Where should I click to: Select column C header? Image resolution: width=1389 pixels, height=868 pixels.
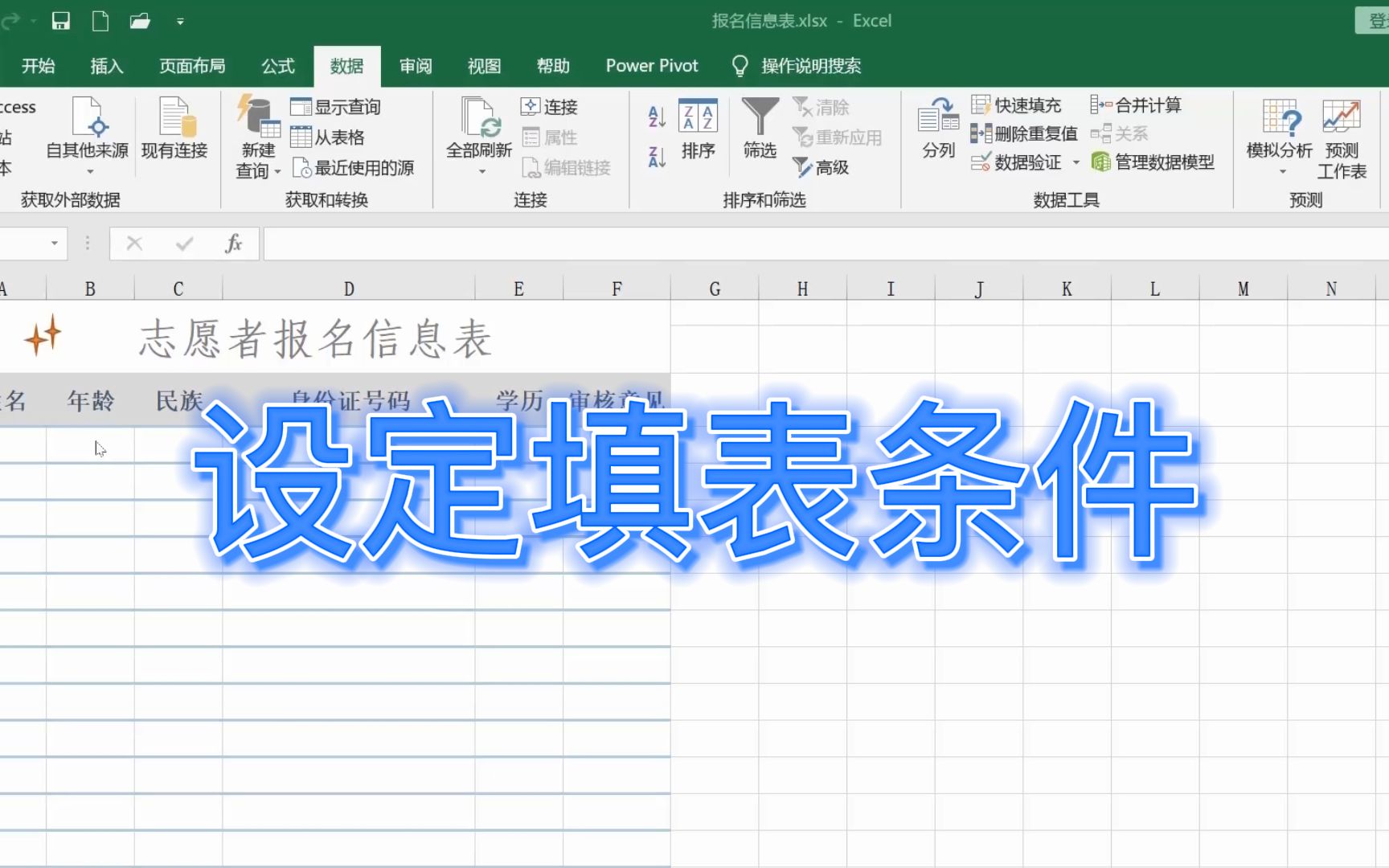[x=178, y=289]
